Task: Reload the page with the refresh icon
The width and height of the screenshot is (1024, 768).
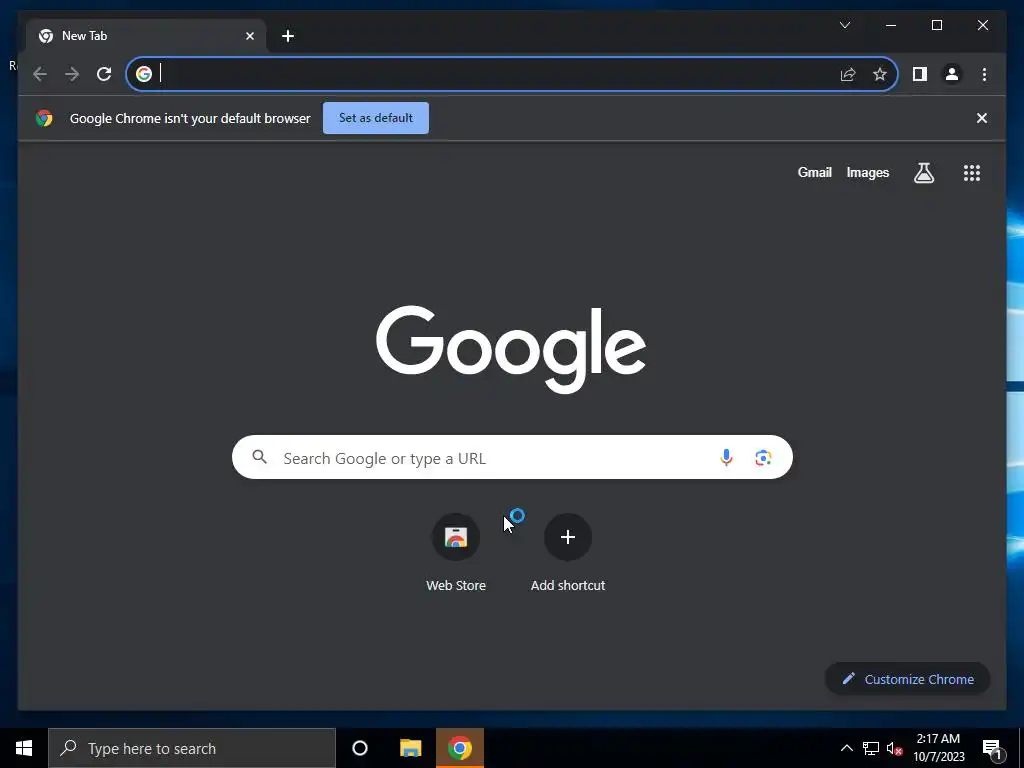Action: pos(104,74)
